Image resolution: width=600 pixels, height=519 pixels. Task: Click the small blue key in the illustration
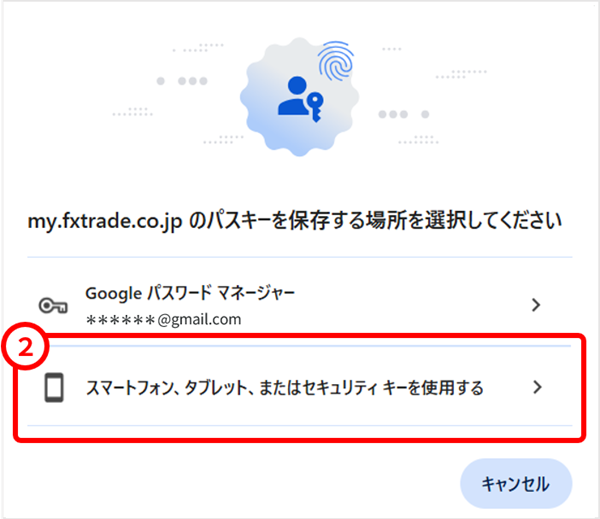pos(315,107)
